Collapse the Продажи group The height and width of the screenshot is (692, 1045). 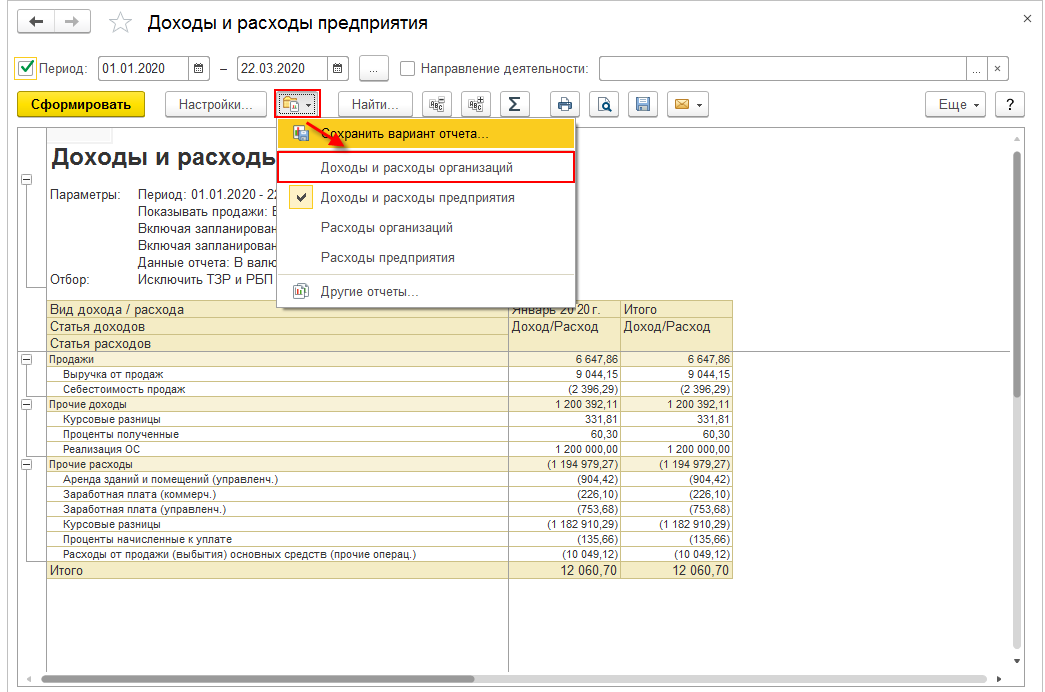click(26, 359)
